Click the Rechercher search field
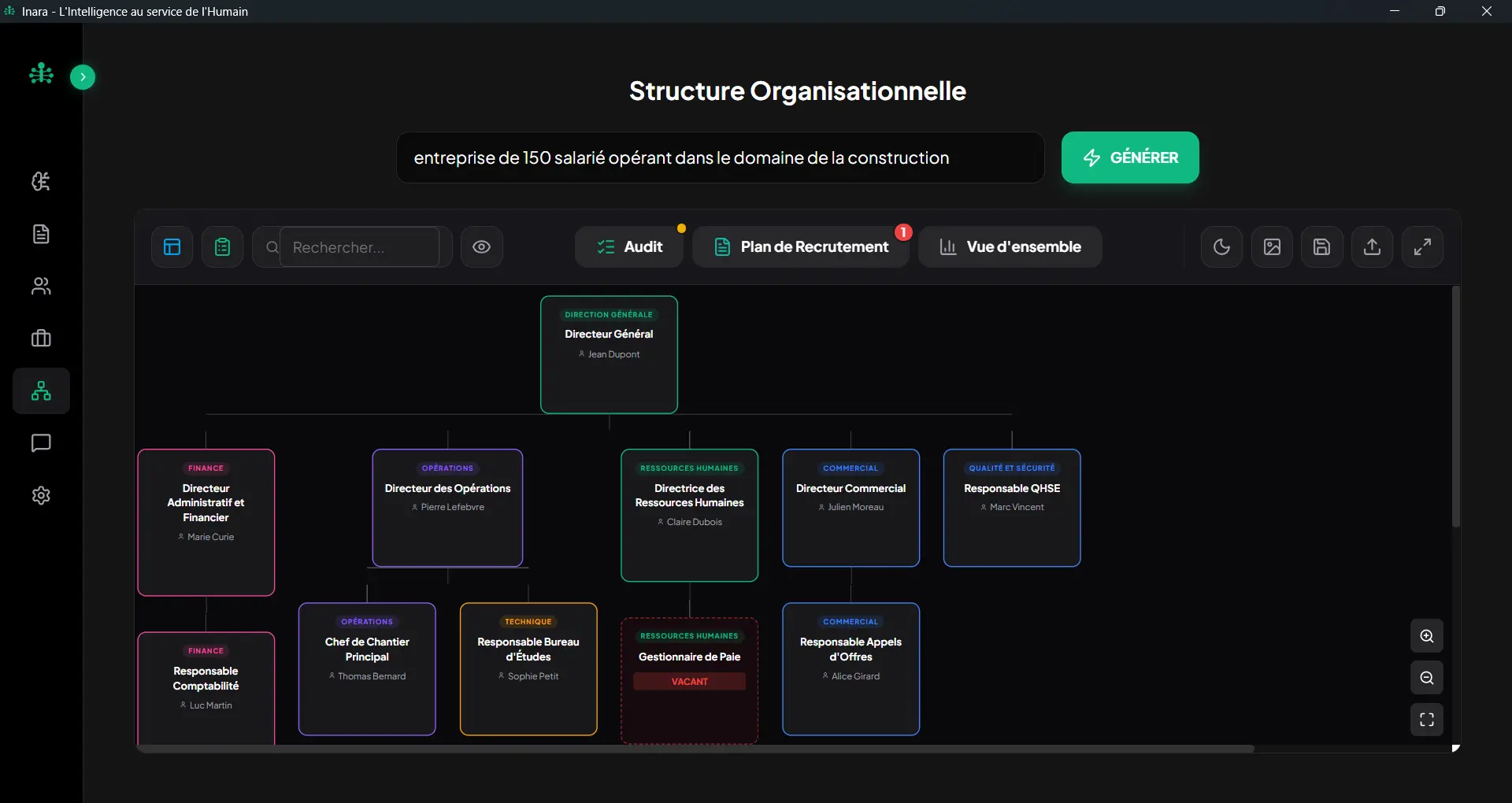This screenshot has height=803, width=1512. (360, 247)
